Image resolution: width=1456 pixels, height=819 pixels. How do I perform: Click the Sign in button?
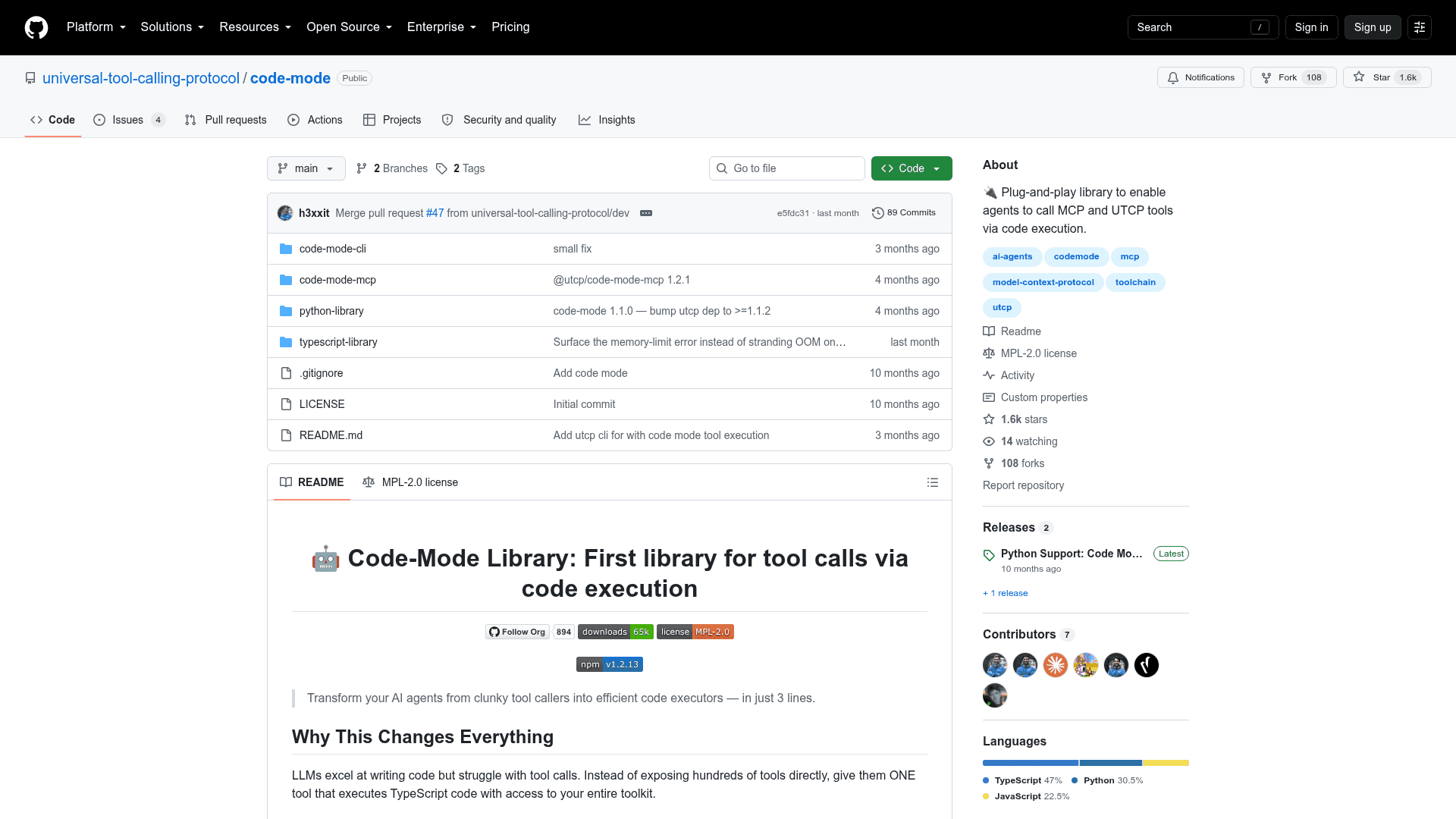[x=1311, y=27]
